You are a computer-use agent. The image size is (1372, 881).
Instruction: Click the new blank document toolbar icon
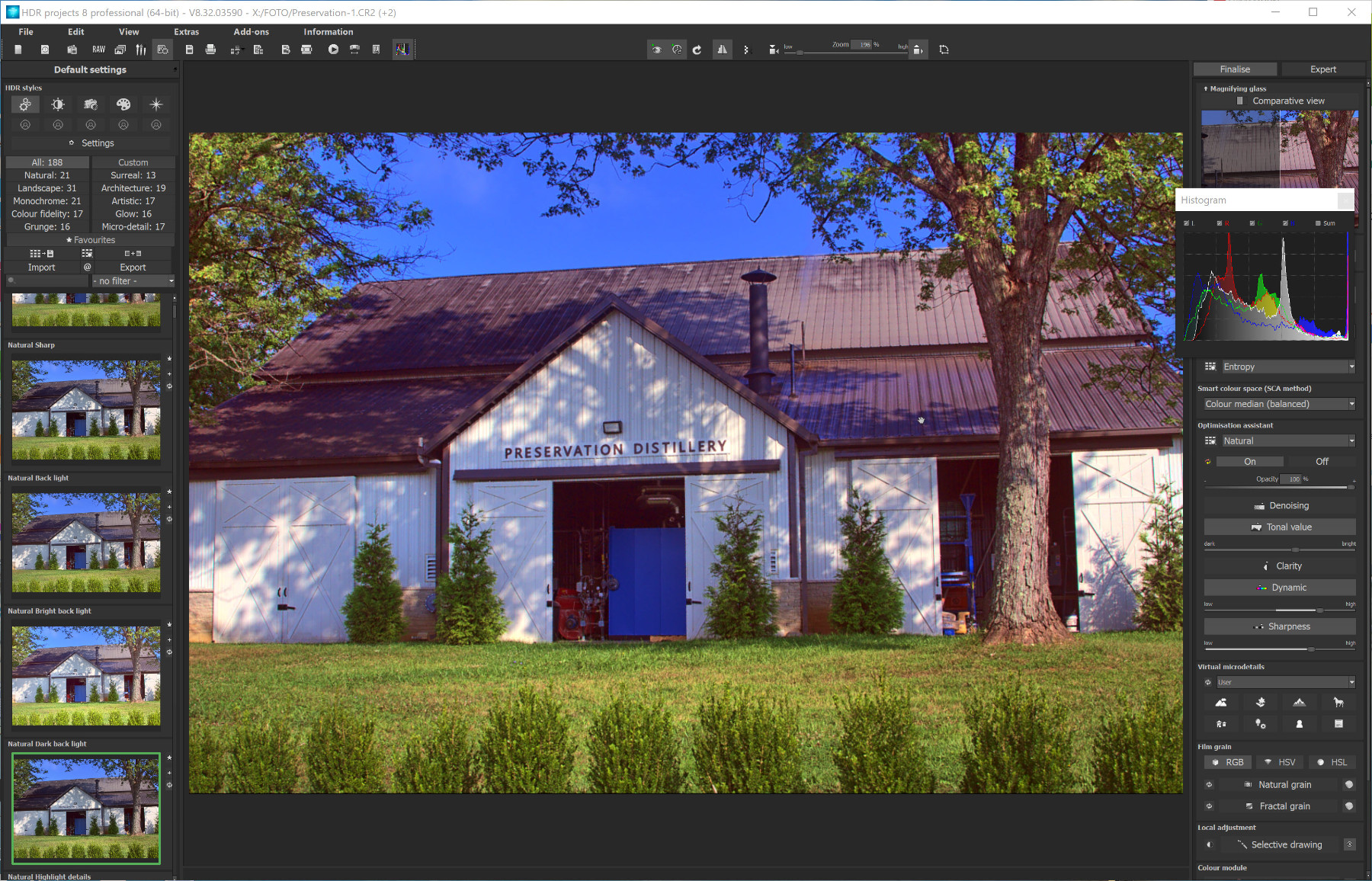tap(18, 50)
